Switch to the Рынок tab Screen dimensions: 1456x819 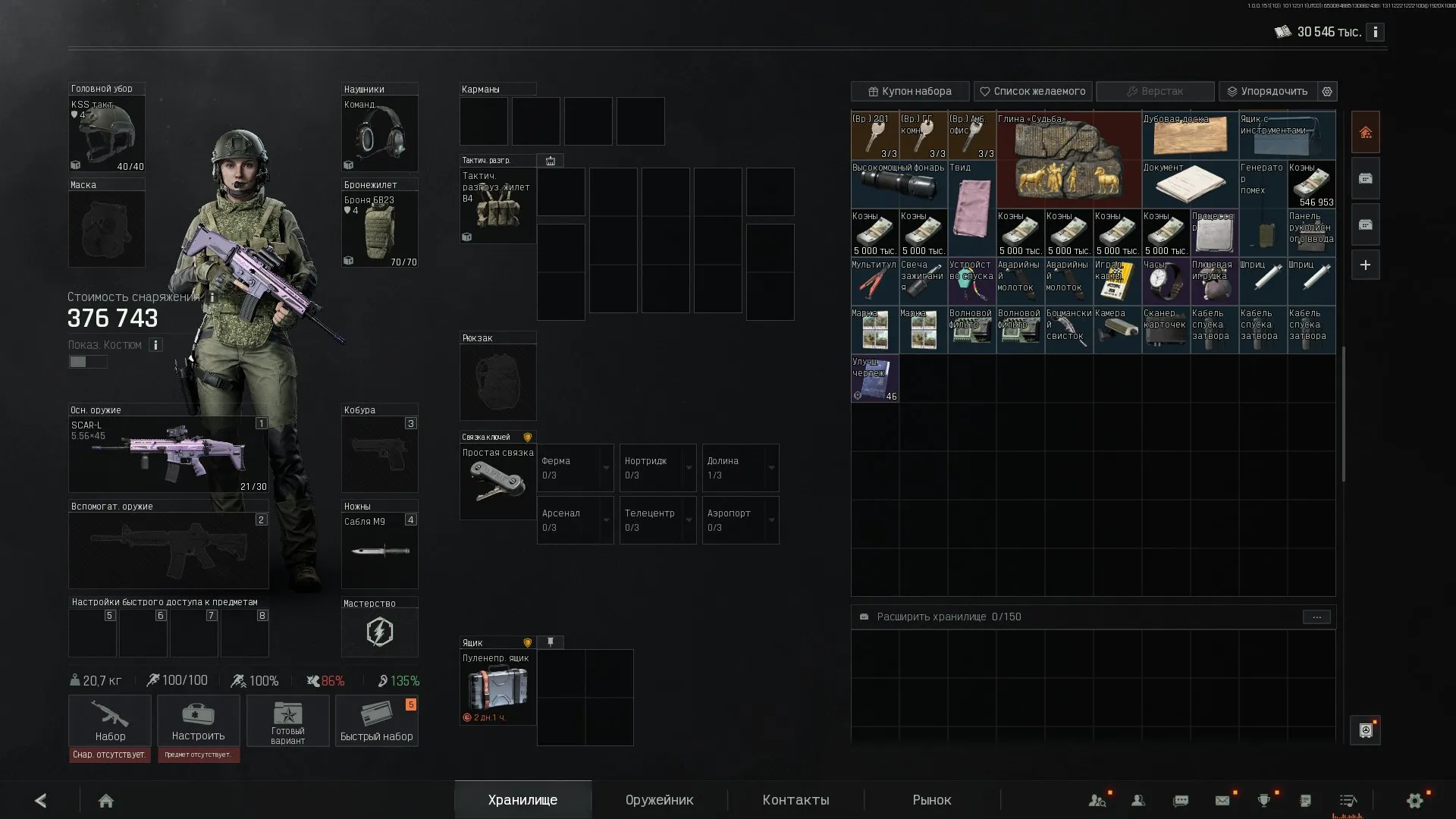[x=931, y=800]
